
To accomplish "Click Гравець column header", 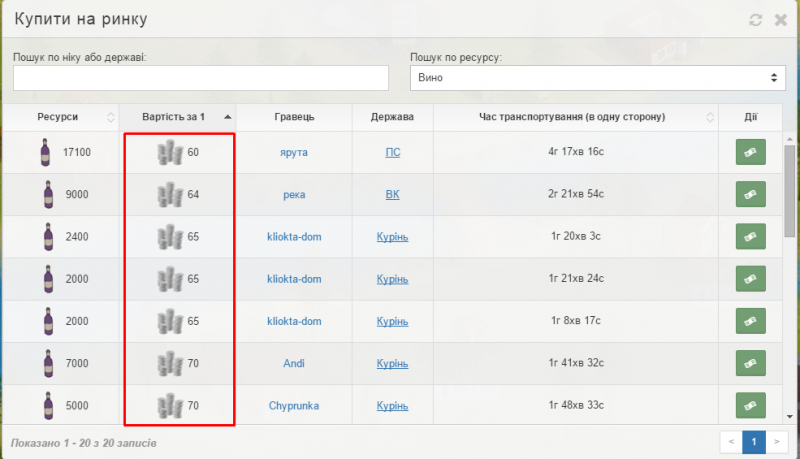I will point(294,117).
